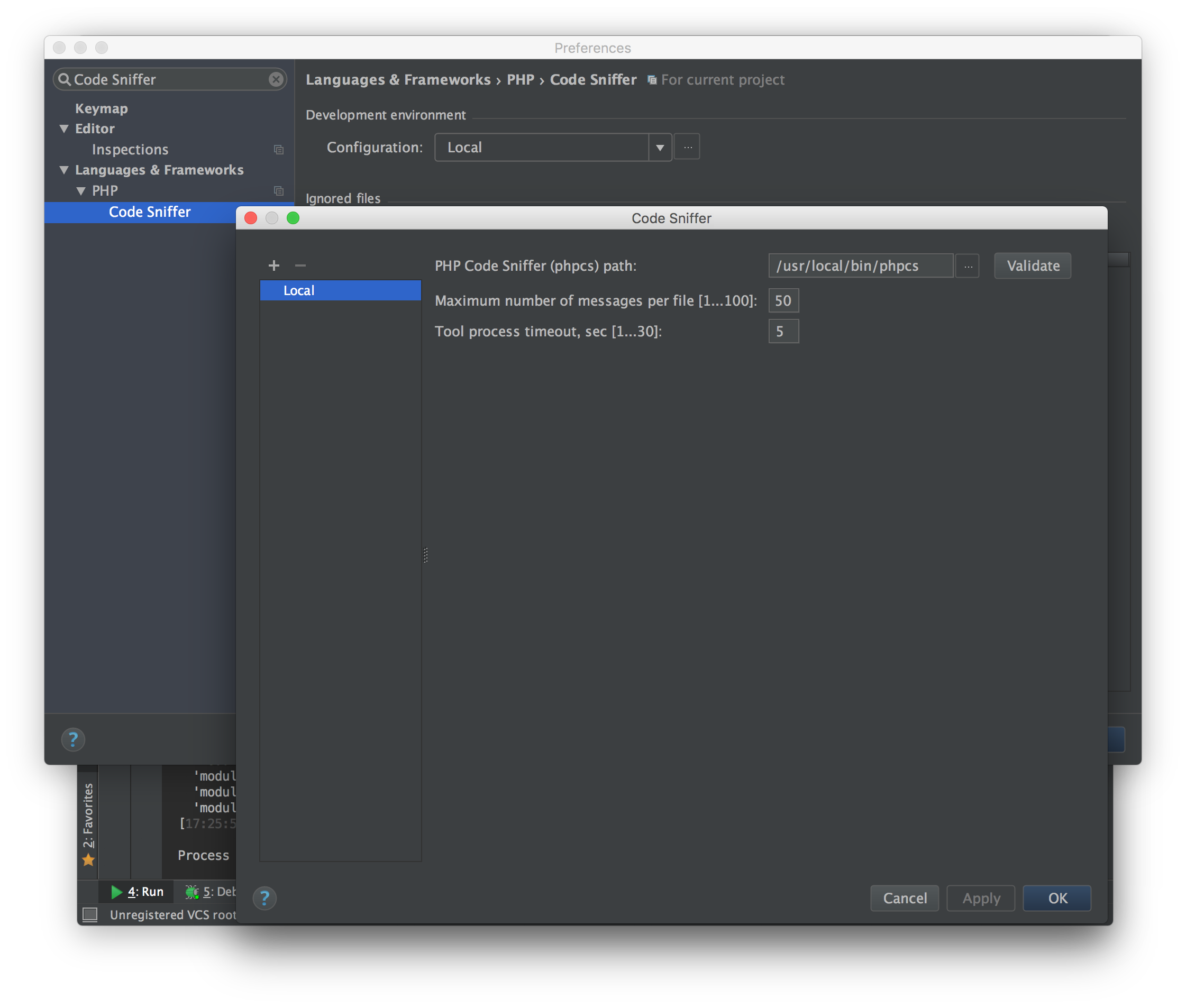This screenshot has height=1008, width=1186.
Task: Collapse Languages & Frameworks tree node
Action: click(x=64, y=170)
